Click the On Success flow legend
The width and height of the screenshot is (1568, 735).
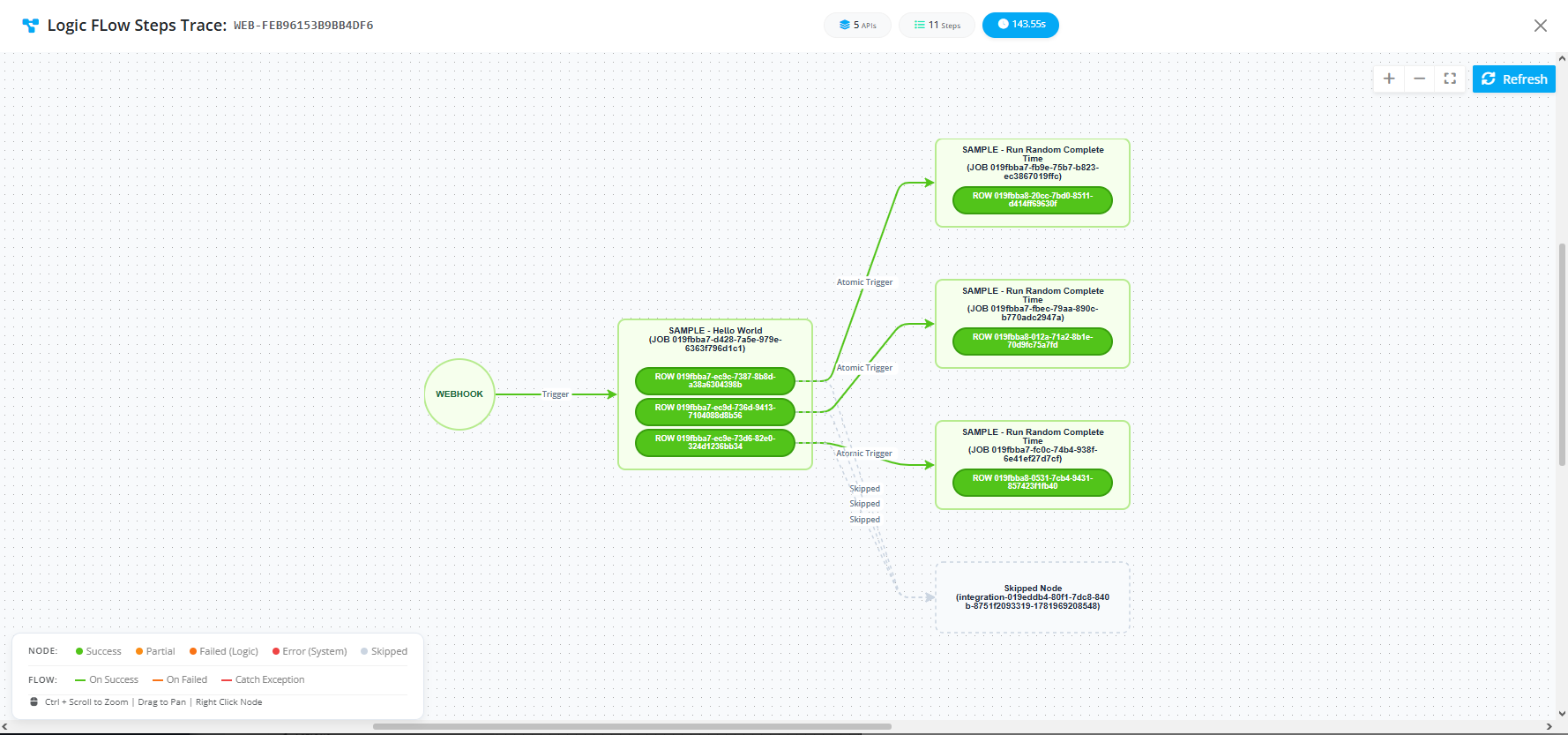[x=107, y=679]
